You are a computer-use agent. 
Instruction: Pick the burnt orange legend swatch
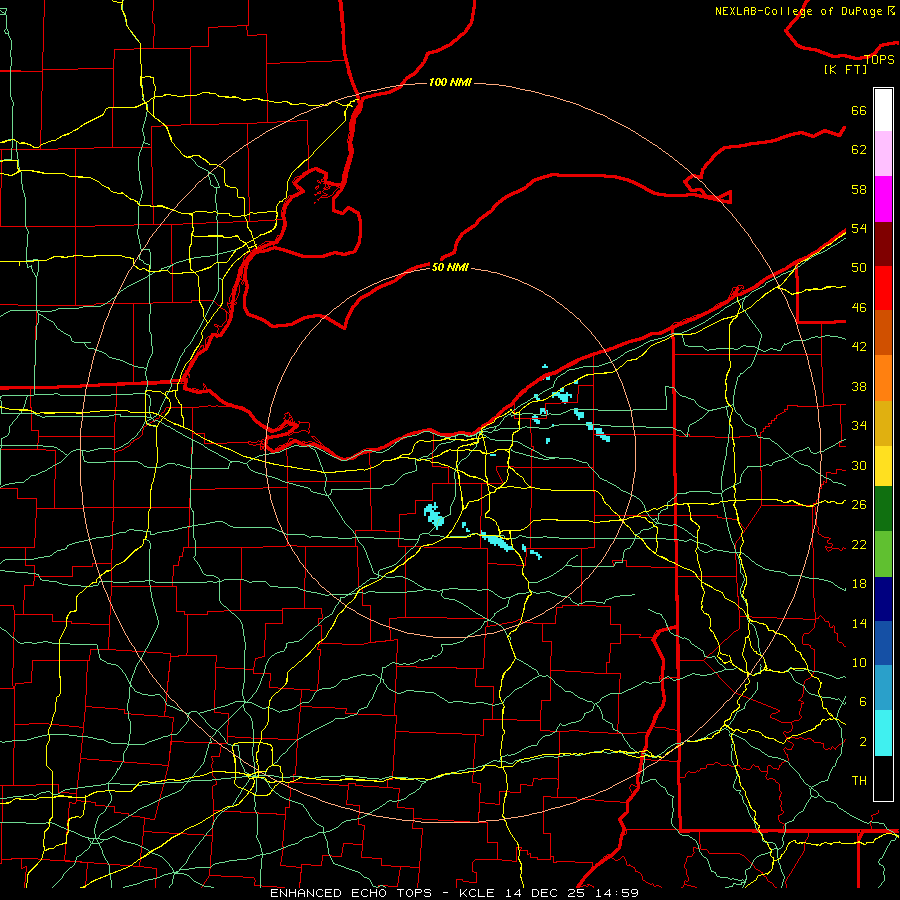[883, 332]
